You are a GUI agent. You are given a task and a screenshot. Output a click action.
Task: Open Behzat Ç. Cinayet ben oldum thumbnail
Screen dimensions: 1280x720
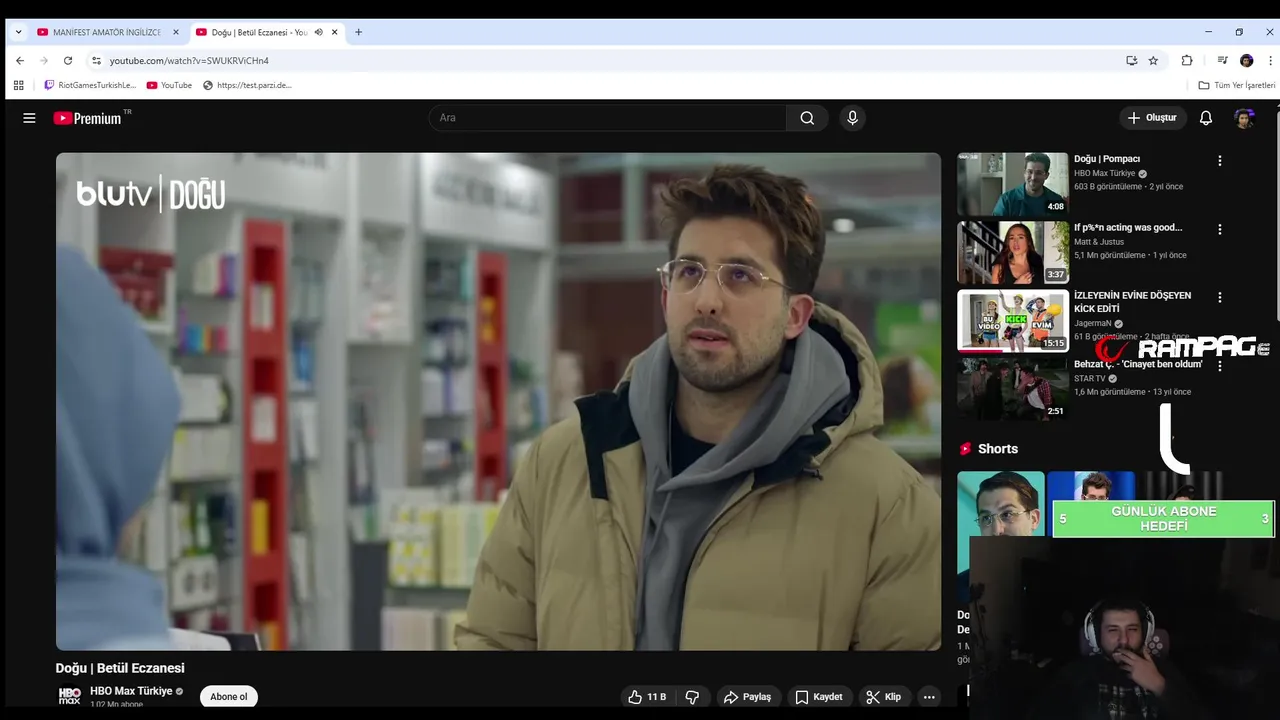[x=1013, y=388]
